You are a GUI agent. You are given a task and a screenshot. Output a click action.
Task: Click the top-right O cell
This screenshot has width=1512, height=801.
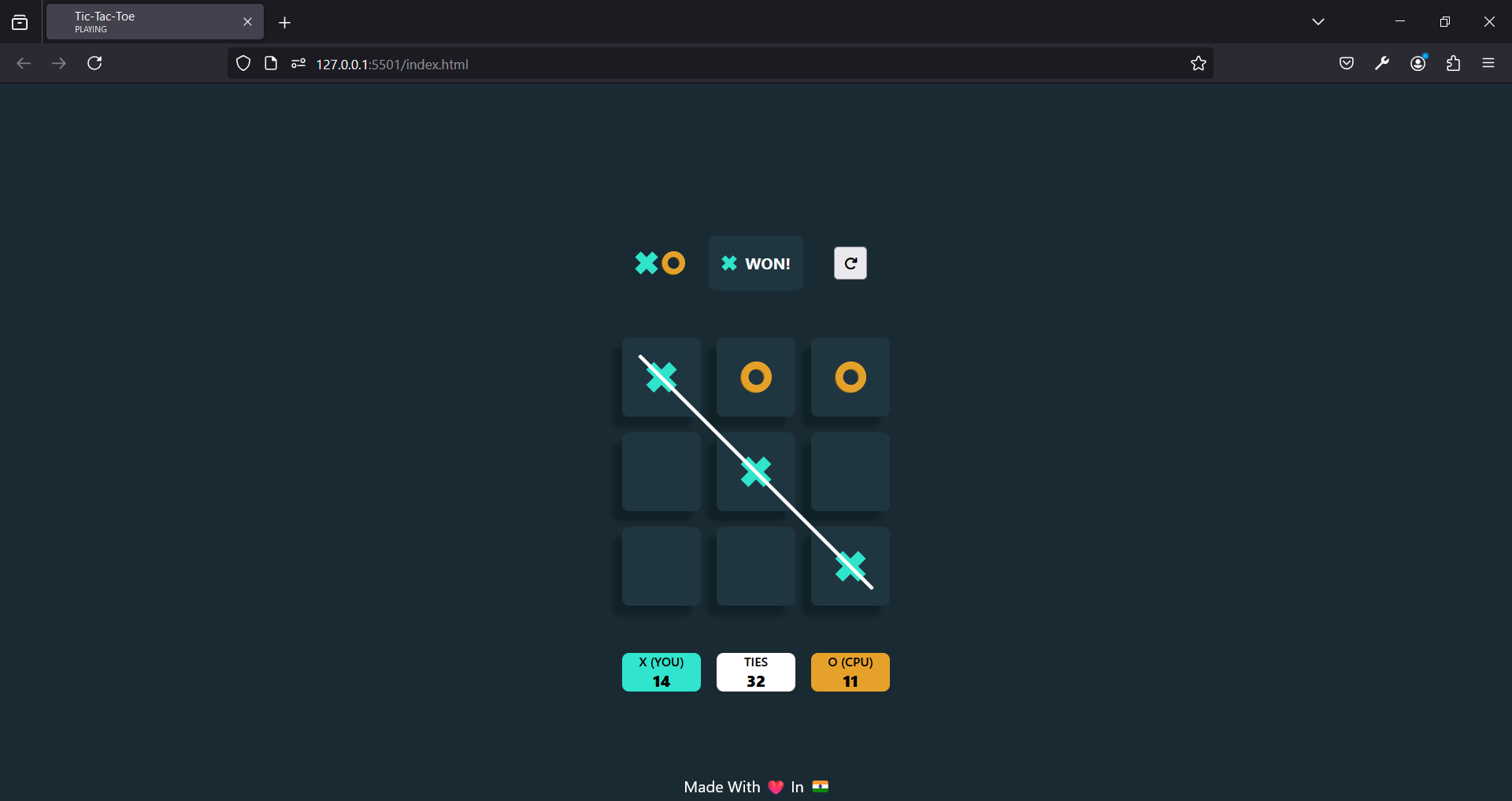coord(850,377)
